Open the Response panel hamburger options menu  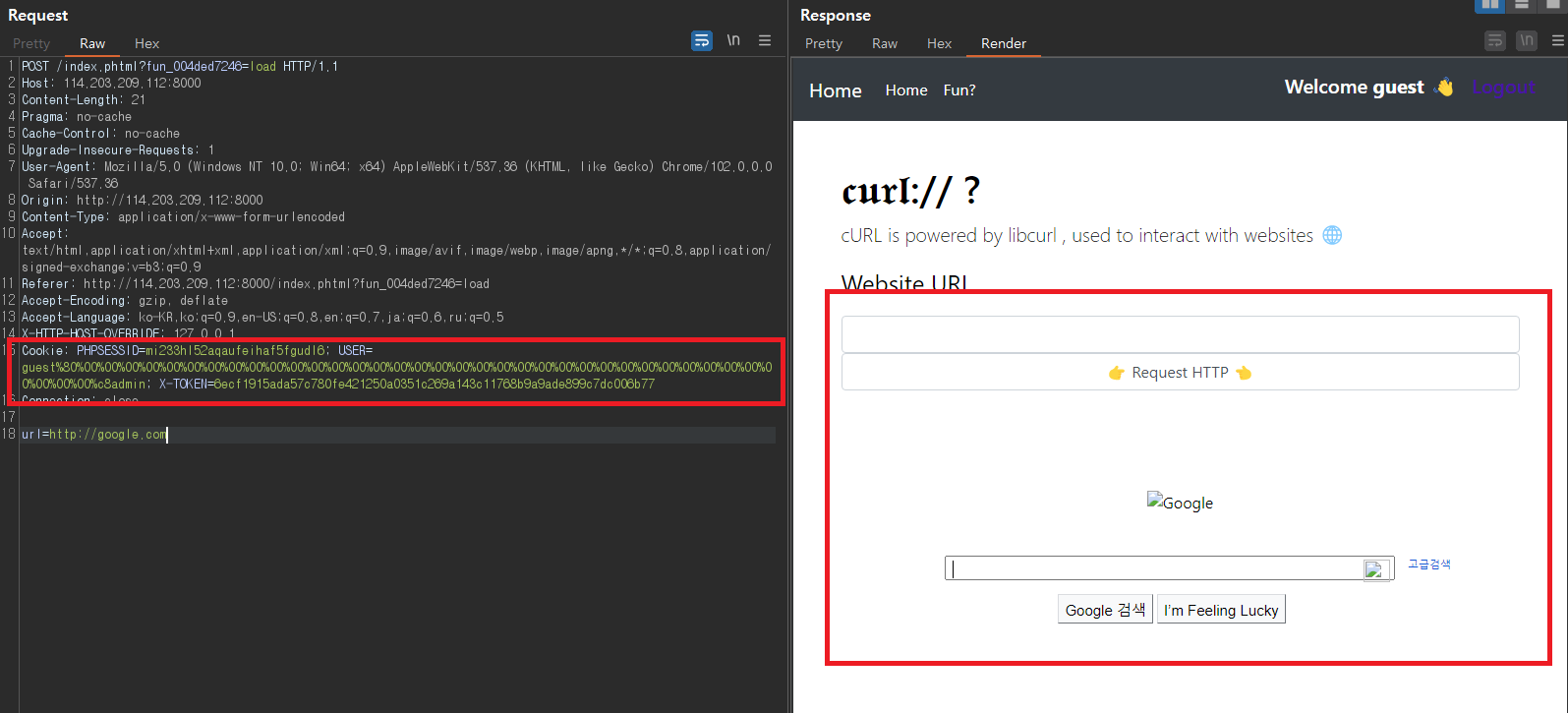coord(1558,40)
